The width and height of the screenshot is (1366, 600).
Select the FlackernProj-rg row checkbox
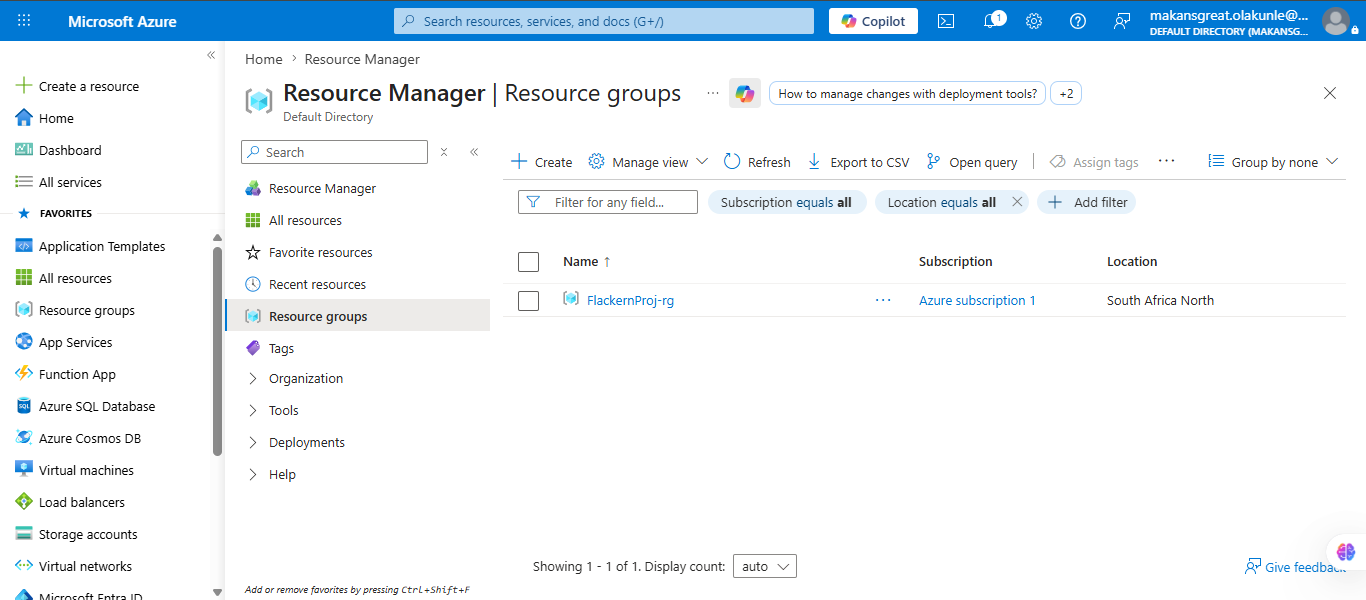click(529, 300)
